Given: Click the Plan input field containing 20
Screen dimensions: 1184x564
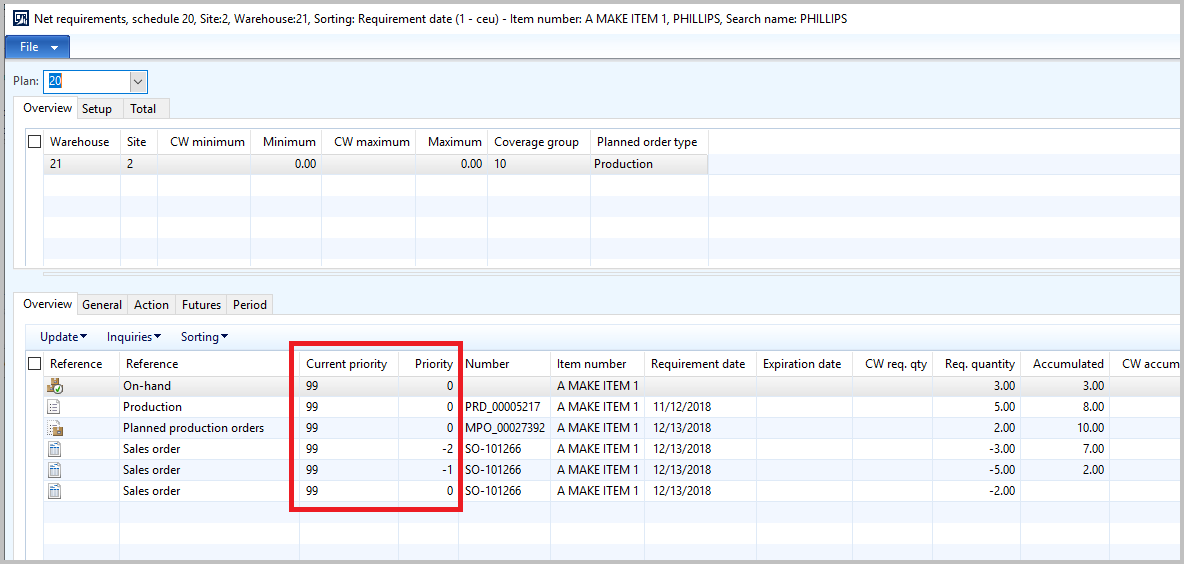Looking at the screenshot, I should pyautogui.click(x=87, y=81).
